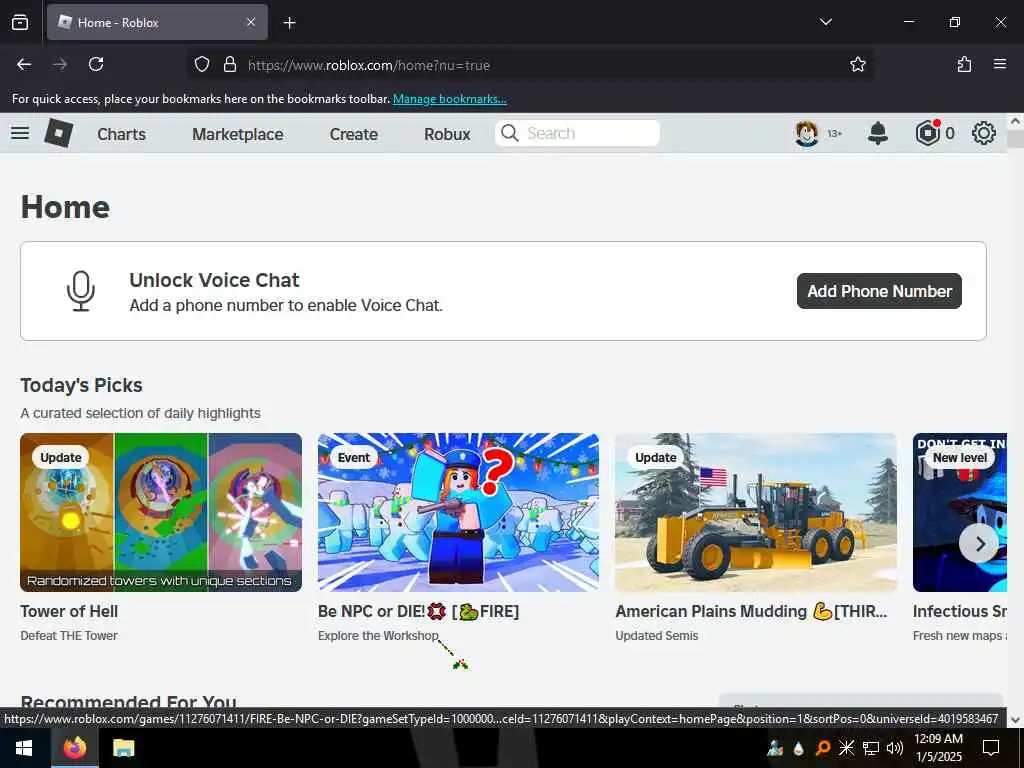This screenshot has width=1024, height=768.
Task: Click the Unlock Voice Chat heading
Action: pyautogui.click(x=214, y=280)
